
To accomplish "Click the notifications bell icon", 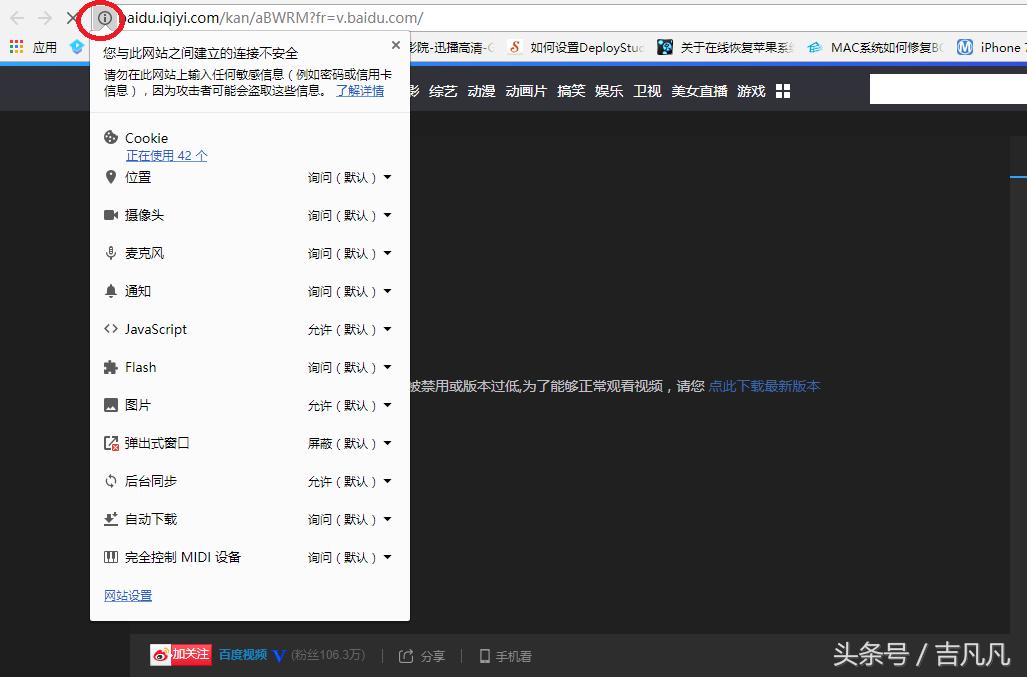I will (x=111, y=291).
